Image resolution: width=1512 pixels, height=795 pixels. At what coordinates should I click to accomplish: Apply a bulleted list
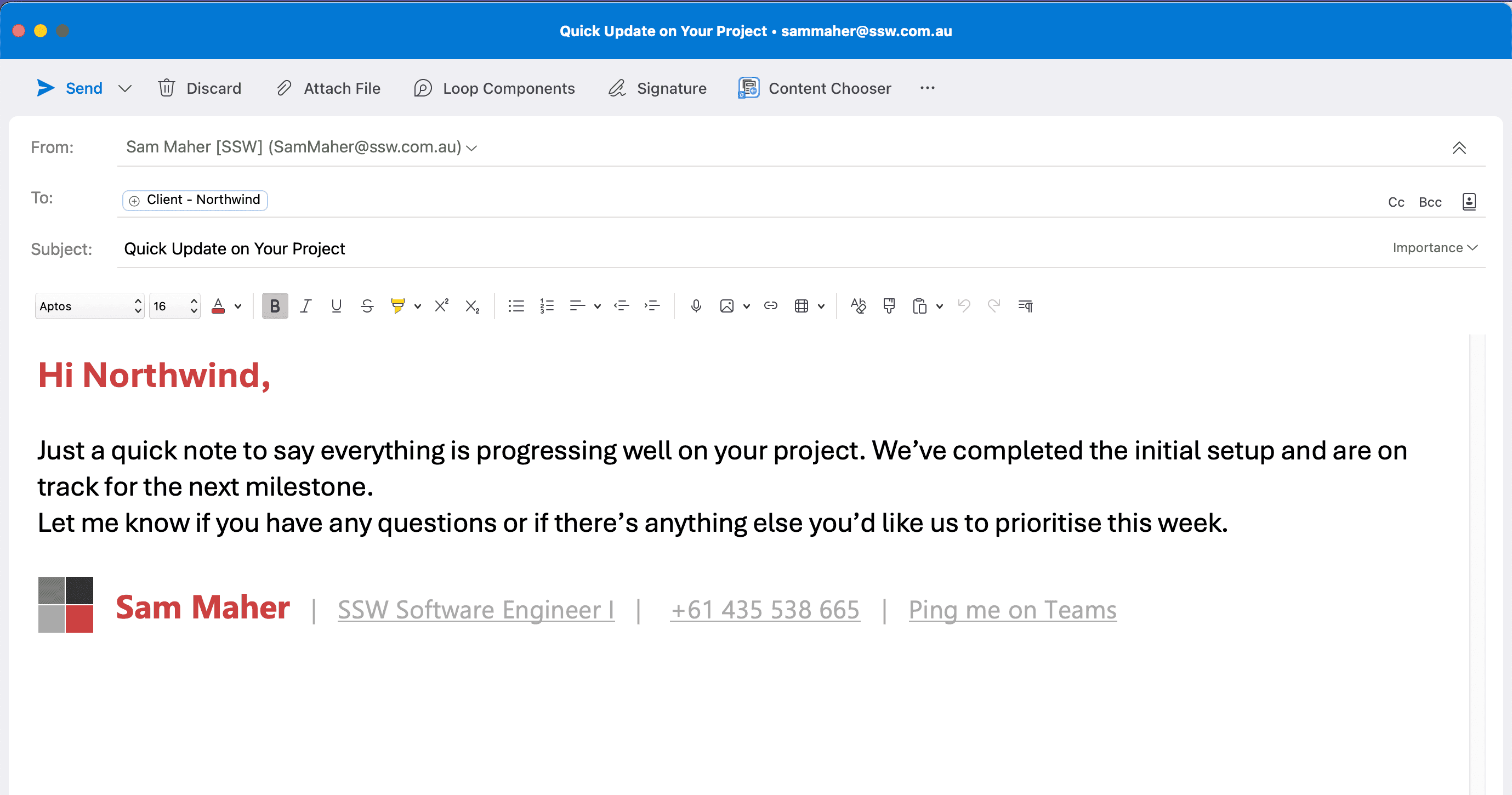(516, 306)
